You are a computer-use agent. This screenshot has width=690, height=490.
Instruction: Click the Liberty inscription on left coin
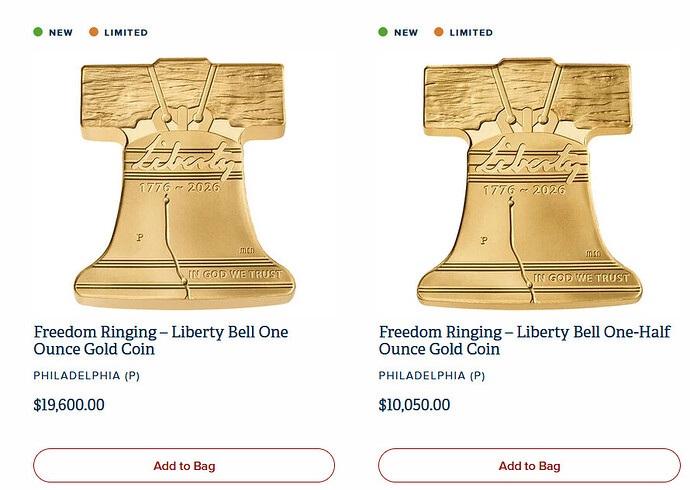[x=185, y=159]
